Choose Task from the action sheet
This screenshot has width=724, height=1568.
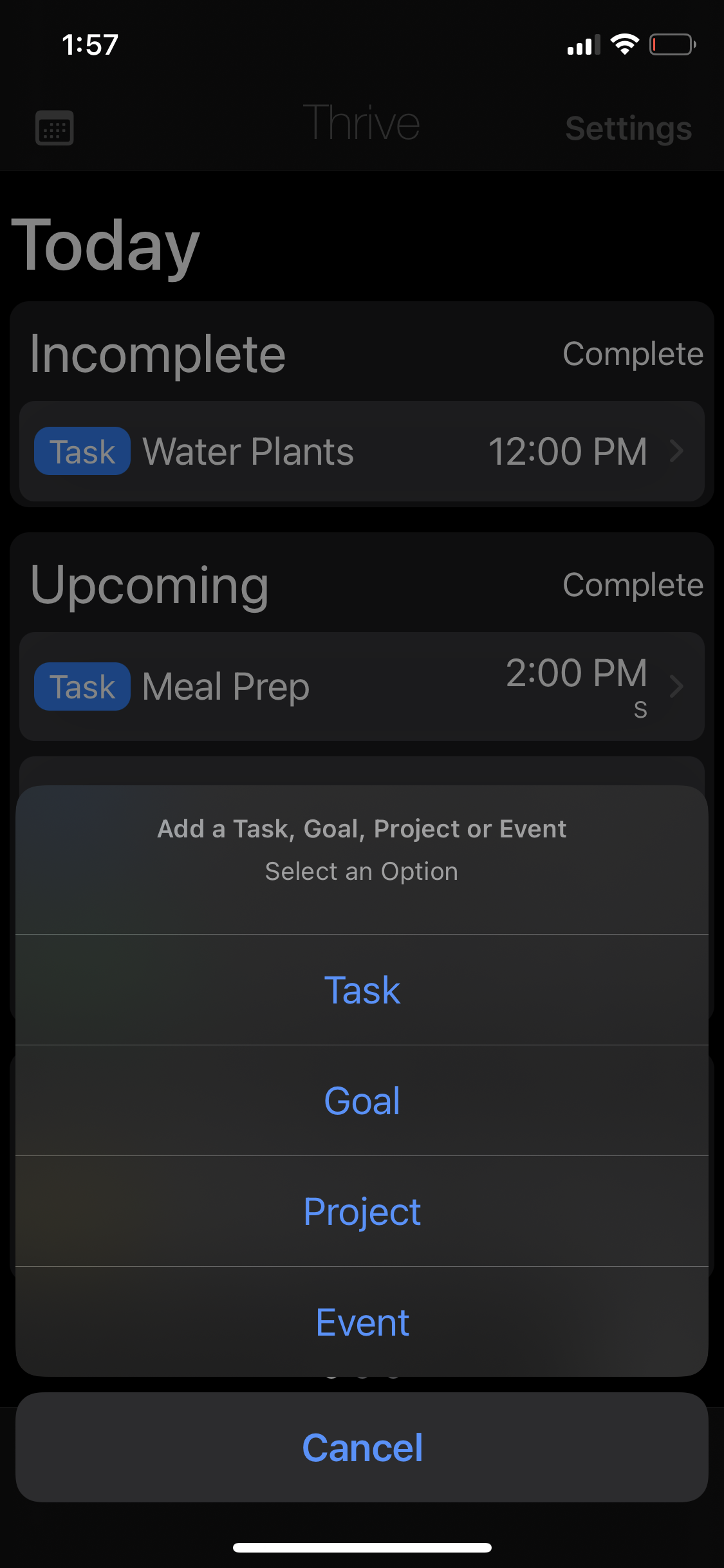362,990
